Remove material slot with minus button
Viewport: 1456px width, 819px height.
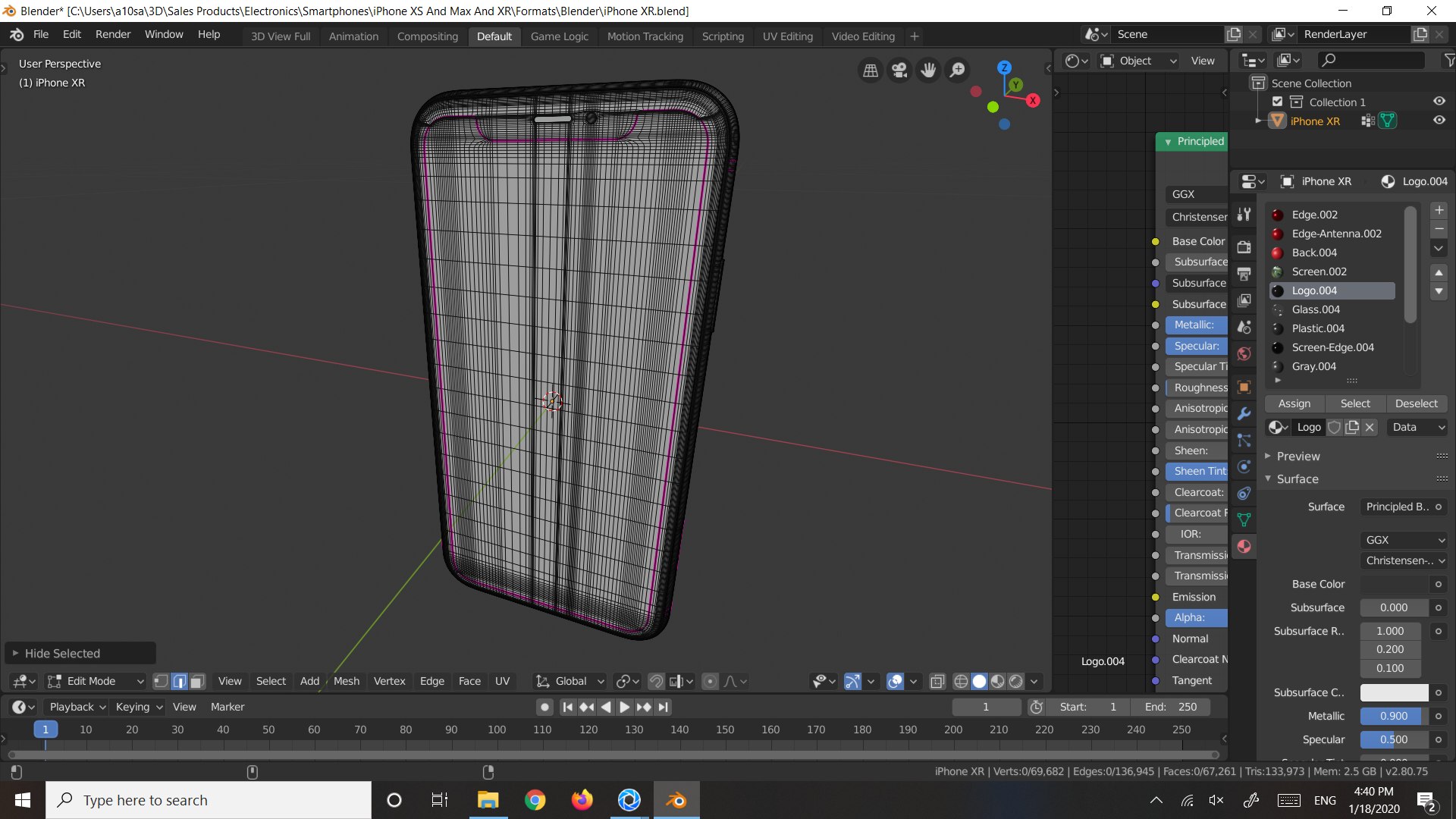[x=1439, y=229]
